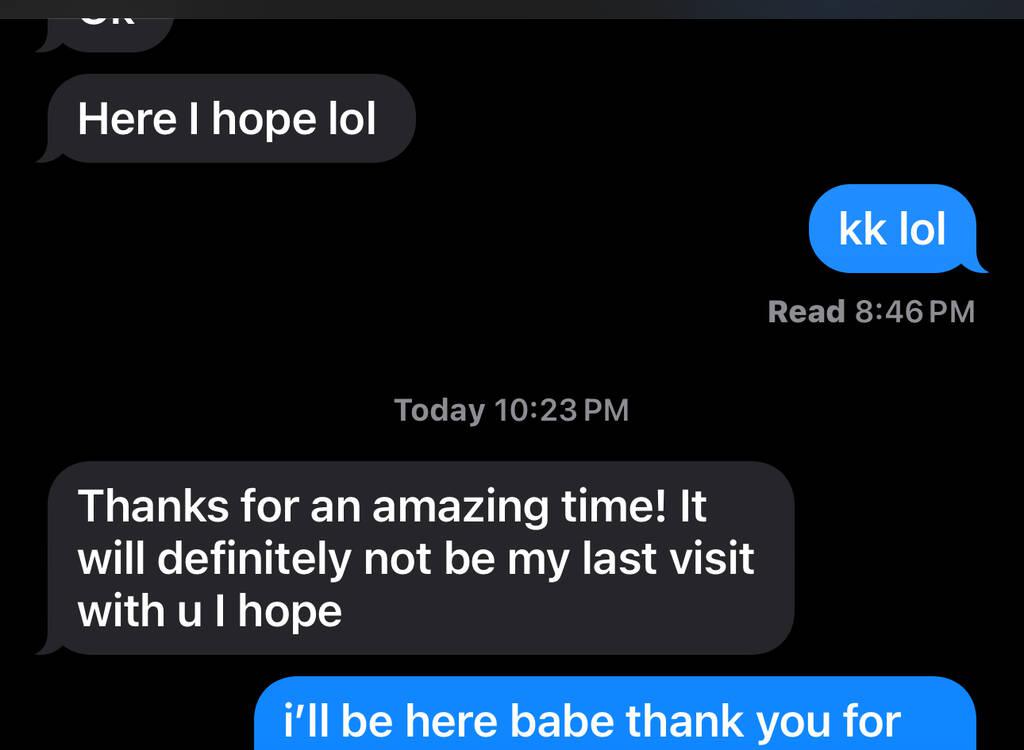Screen dimensions: 1024x750
Task: Click "last visit" text in the gray message
Action: [x=667, y=559]
